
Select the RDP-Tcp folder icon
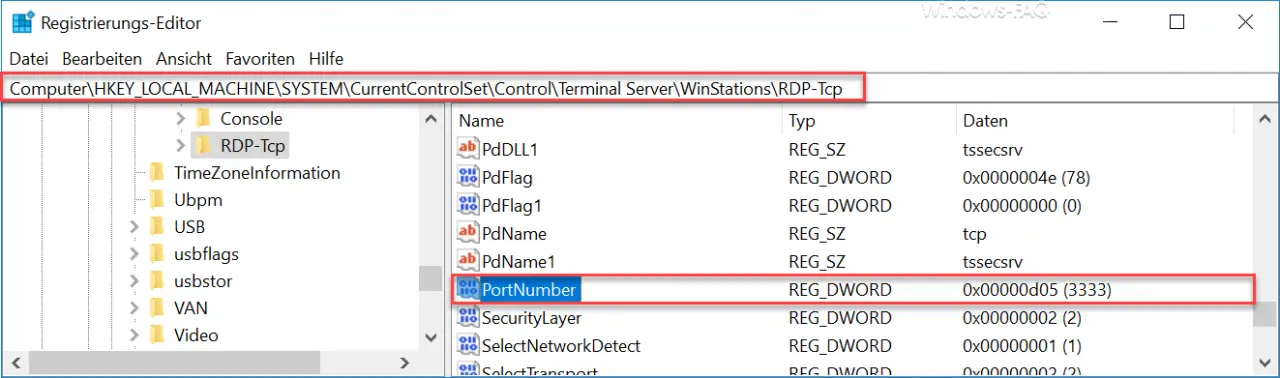coord(202,146)
